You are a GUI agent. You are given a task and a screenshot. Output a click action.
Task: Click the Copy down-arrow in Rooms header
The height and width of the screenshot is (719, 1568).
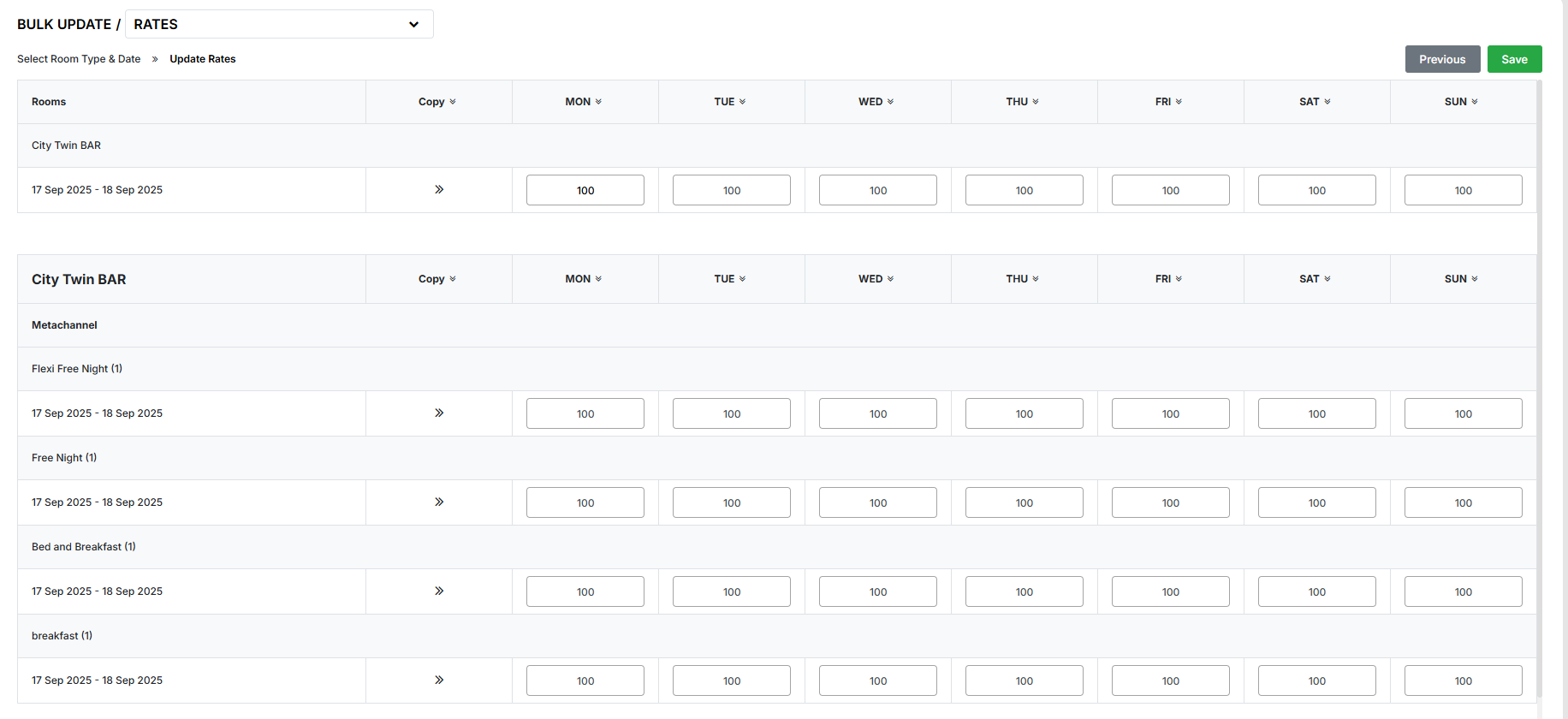453,102
